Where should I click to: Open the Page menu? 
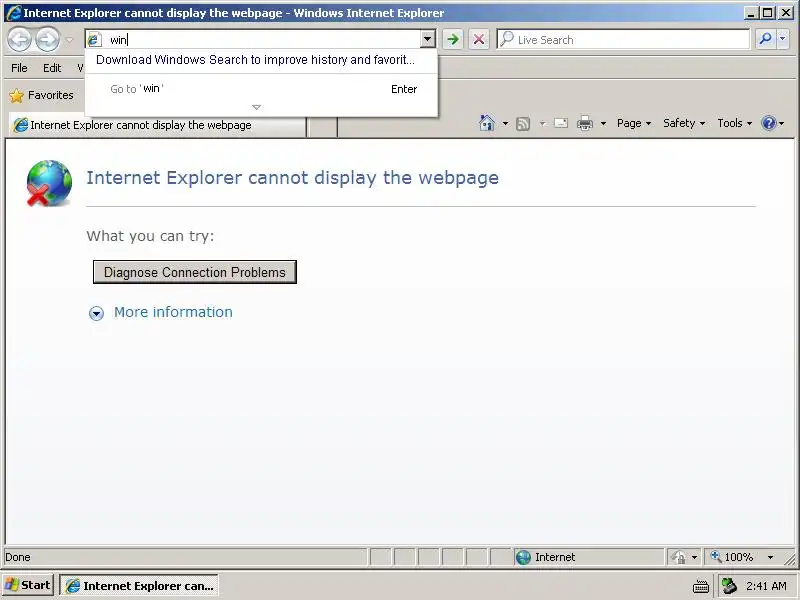point(634,123)
